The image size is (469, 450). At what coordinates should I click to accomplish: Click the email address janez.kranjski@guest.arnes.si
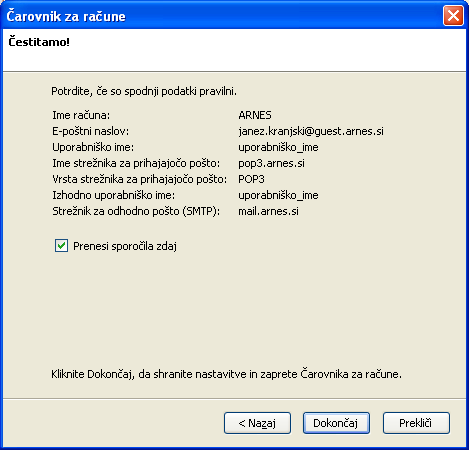click(x=311, y=131)
